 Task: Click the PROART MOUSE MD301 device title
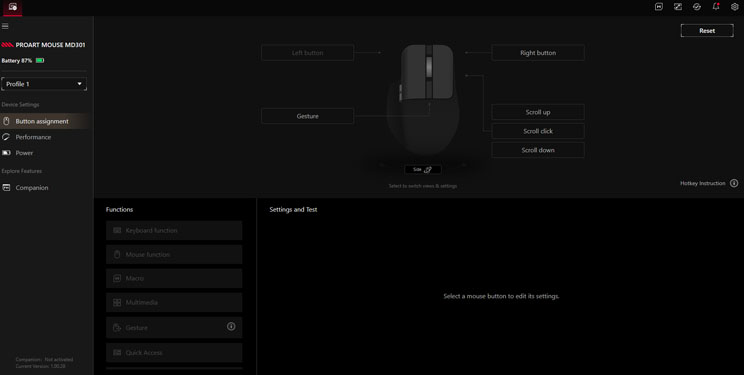50,45
